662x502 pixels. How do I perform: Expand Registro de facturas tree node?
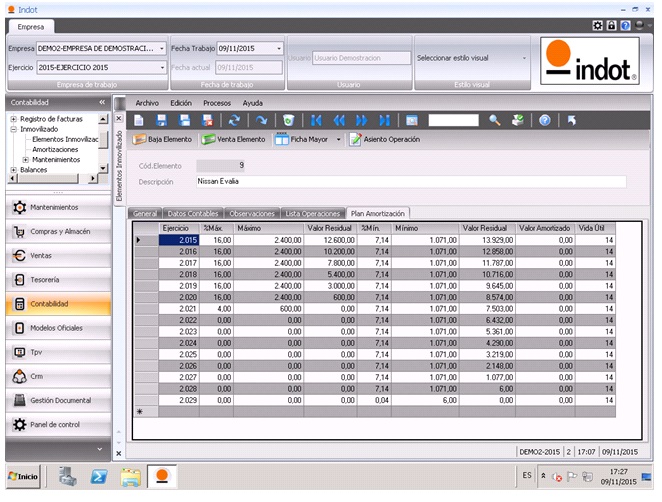tap(14, 118)
